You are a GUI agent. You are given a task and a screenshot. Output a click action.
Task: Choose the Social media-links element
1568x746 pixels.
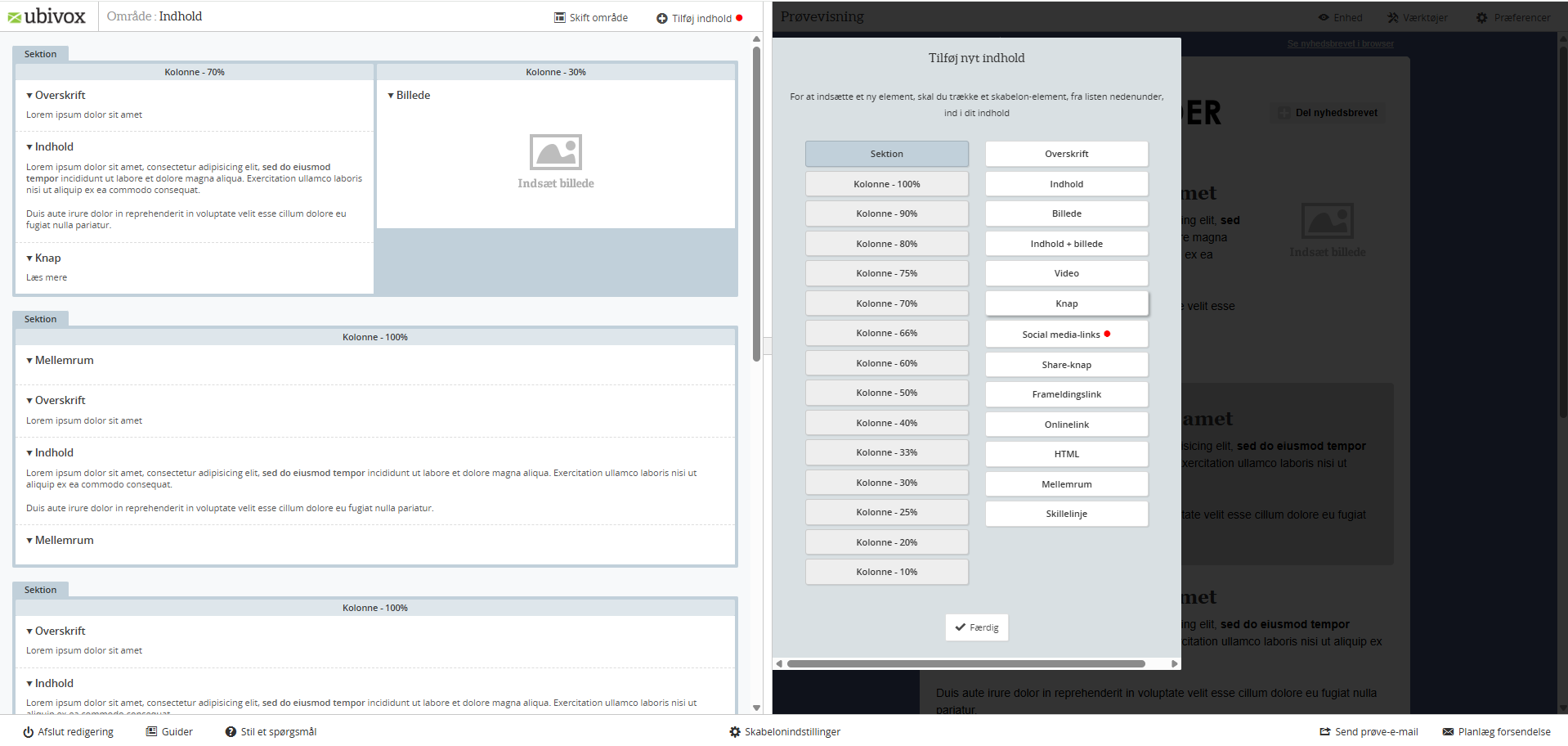pyautogui.click(x=1066, y=335)
